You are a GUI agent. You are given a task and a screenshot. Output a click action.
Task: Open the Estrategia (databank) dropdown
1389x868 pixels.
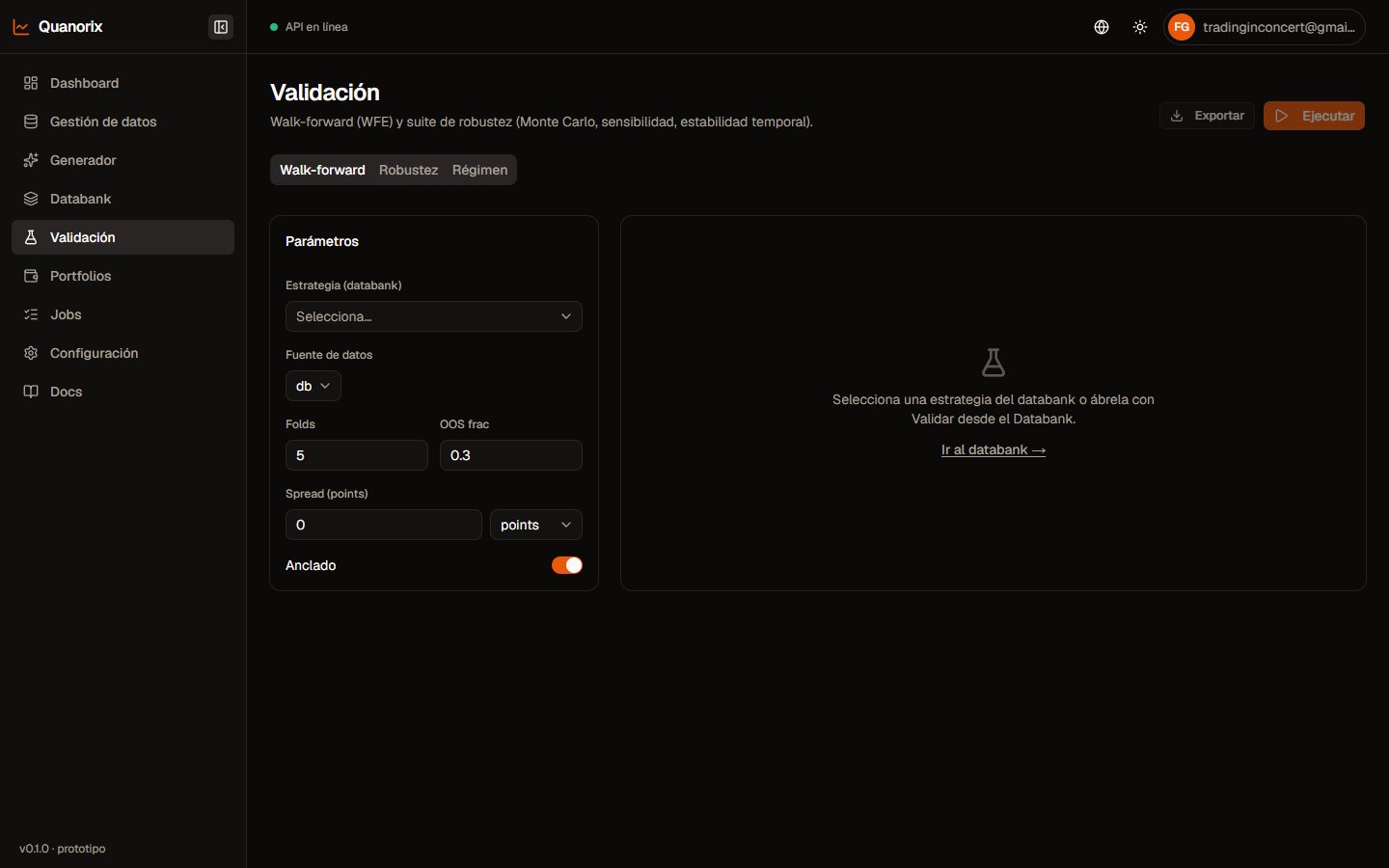click(x=434, y=316)
